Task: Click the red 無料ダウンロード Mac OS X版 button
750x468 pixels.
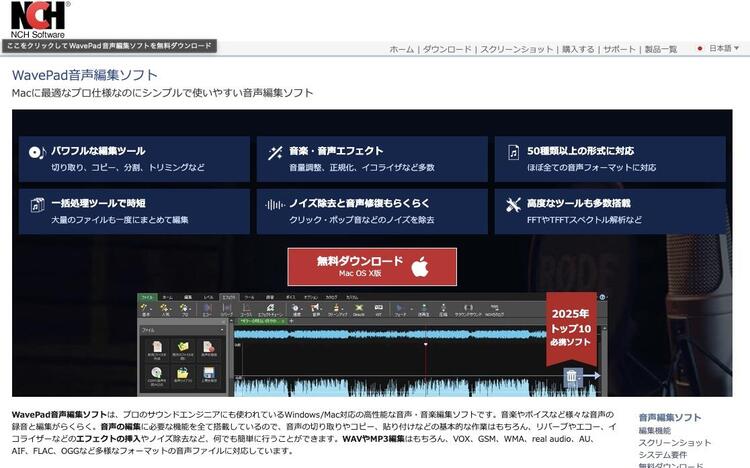Action: pos(372,267)
